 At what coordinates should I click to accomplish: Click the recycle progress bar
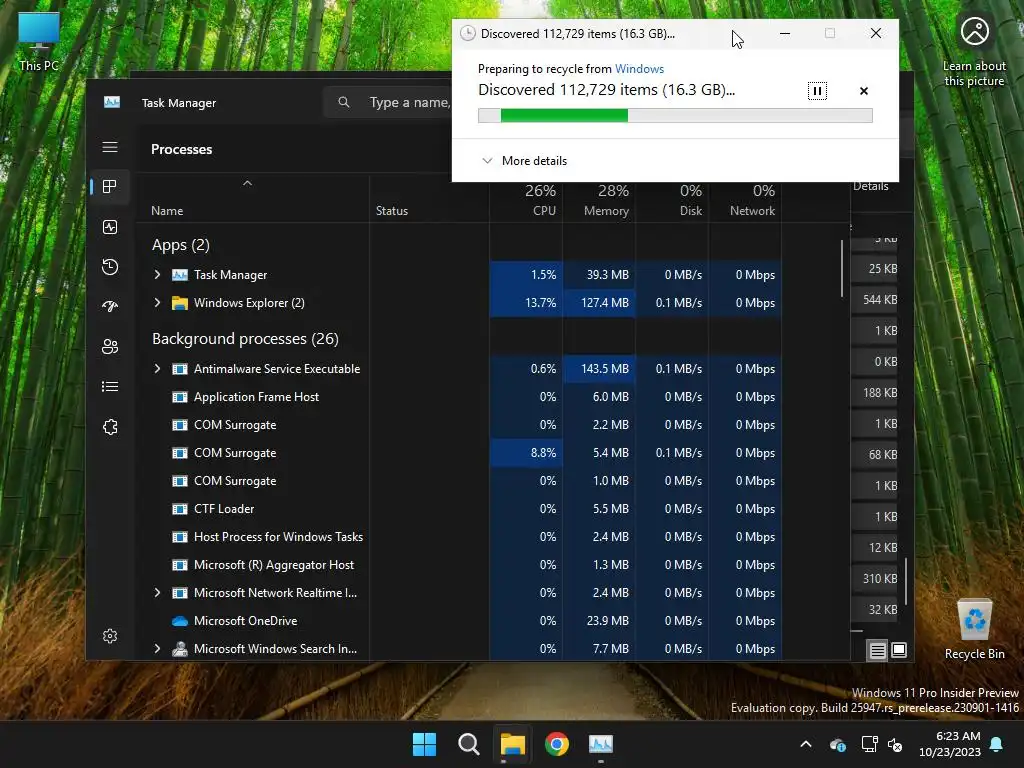[675, 116]
